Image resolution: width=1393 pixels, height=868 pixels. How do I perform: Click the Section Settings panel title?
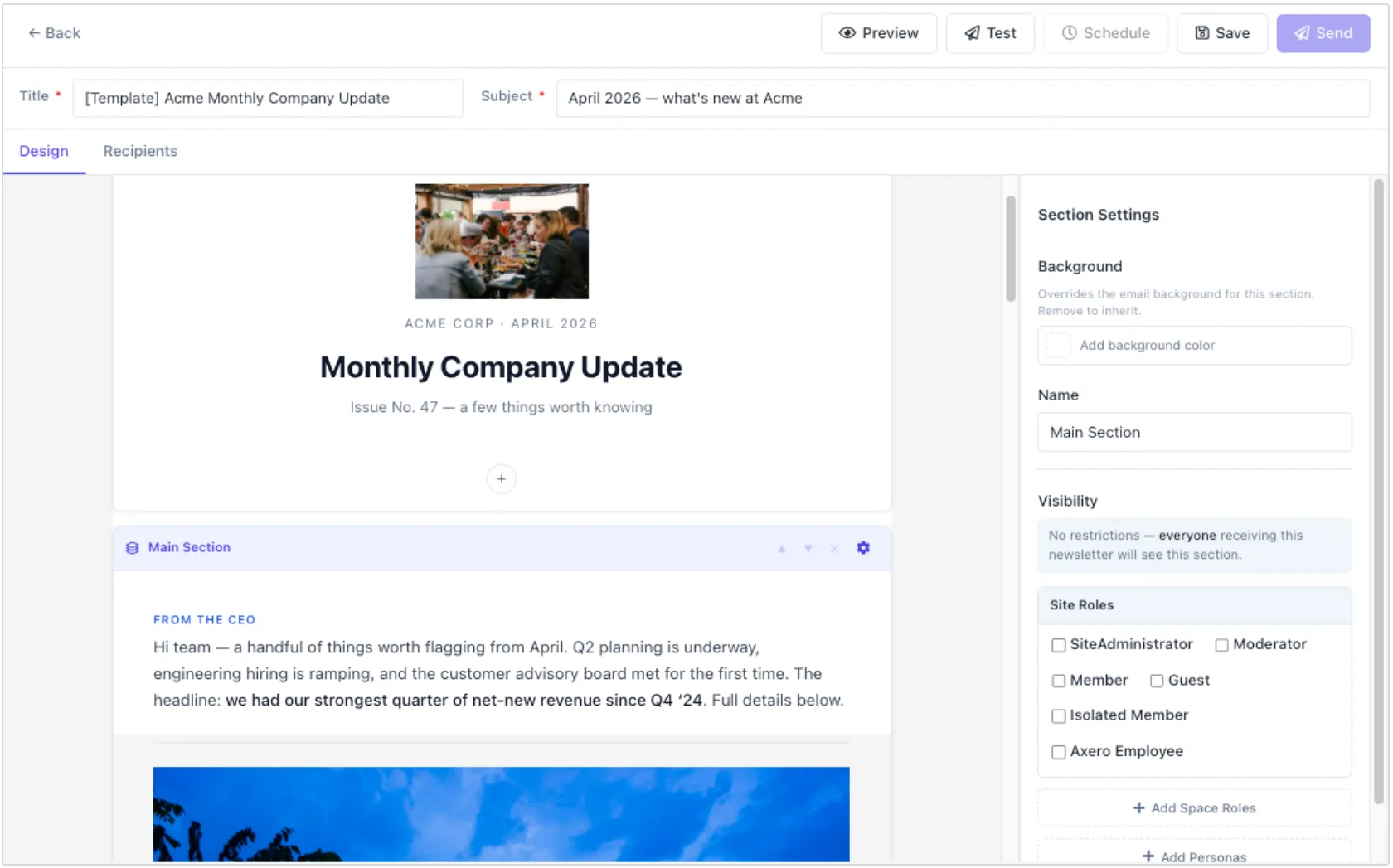(1099, 215)
